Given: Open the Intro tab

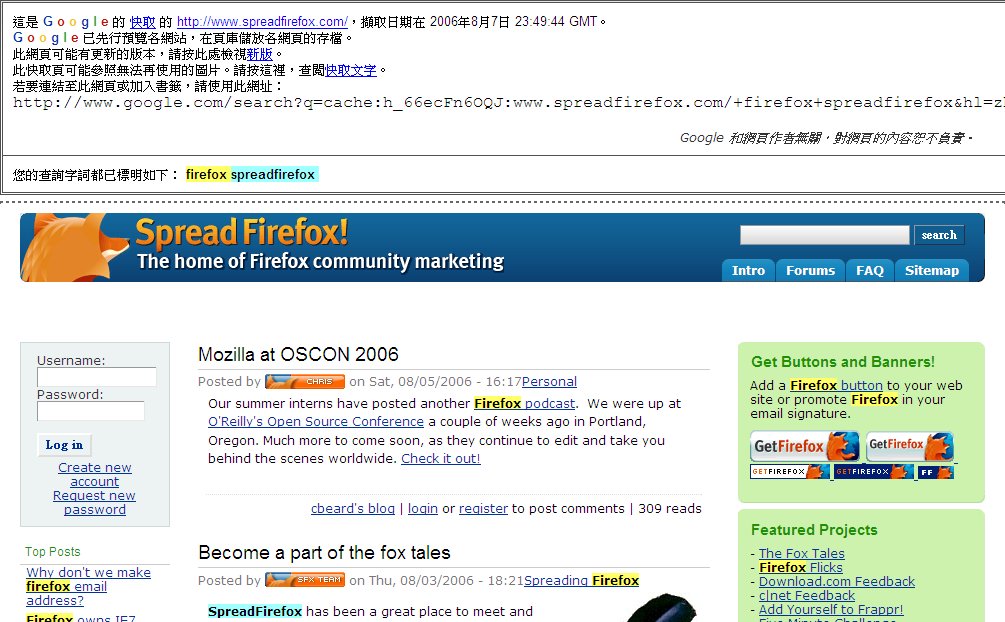Looking at the screenshot, I should pyautogui.click(x=748, y=271).
